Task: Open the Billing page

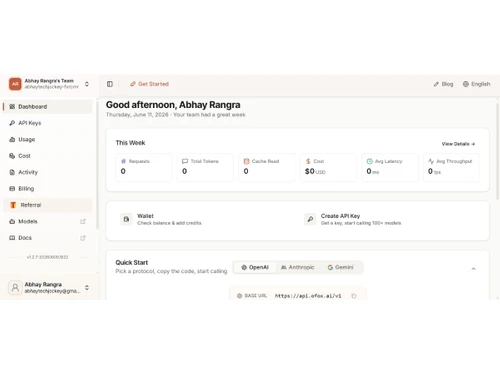Action: coord(47,188)
